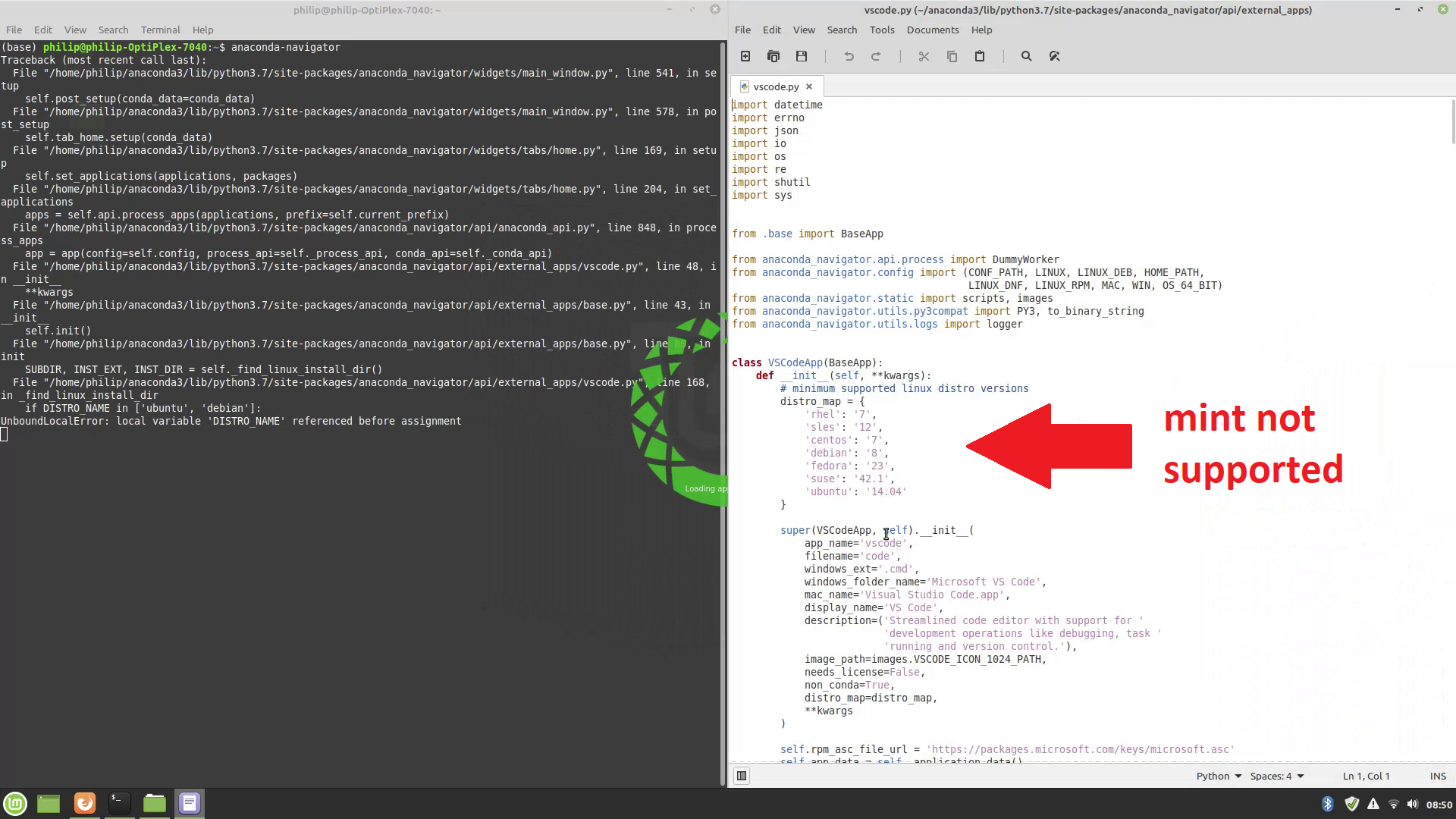The image size is (1456, 819).
Task: Open the Bluetooth tray menu
Action: 1328,804
